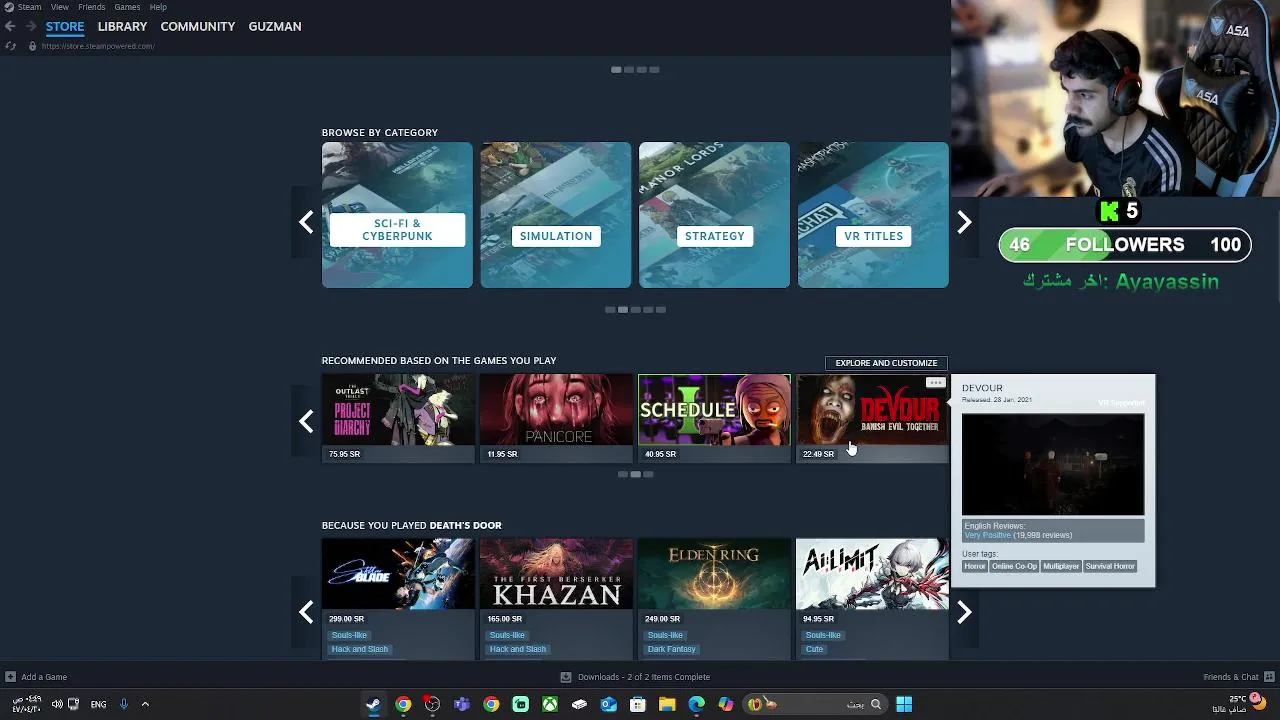Open the Friends & Chat icon
Image resolution: width=1280 pixels, height=720 pixels.
[x=1269, y=677]
